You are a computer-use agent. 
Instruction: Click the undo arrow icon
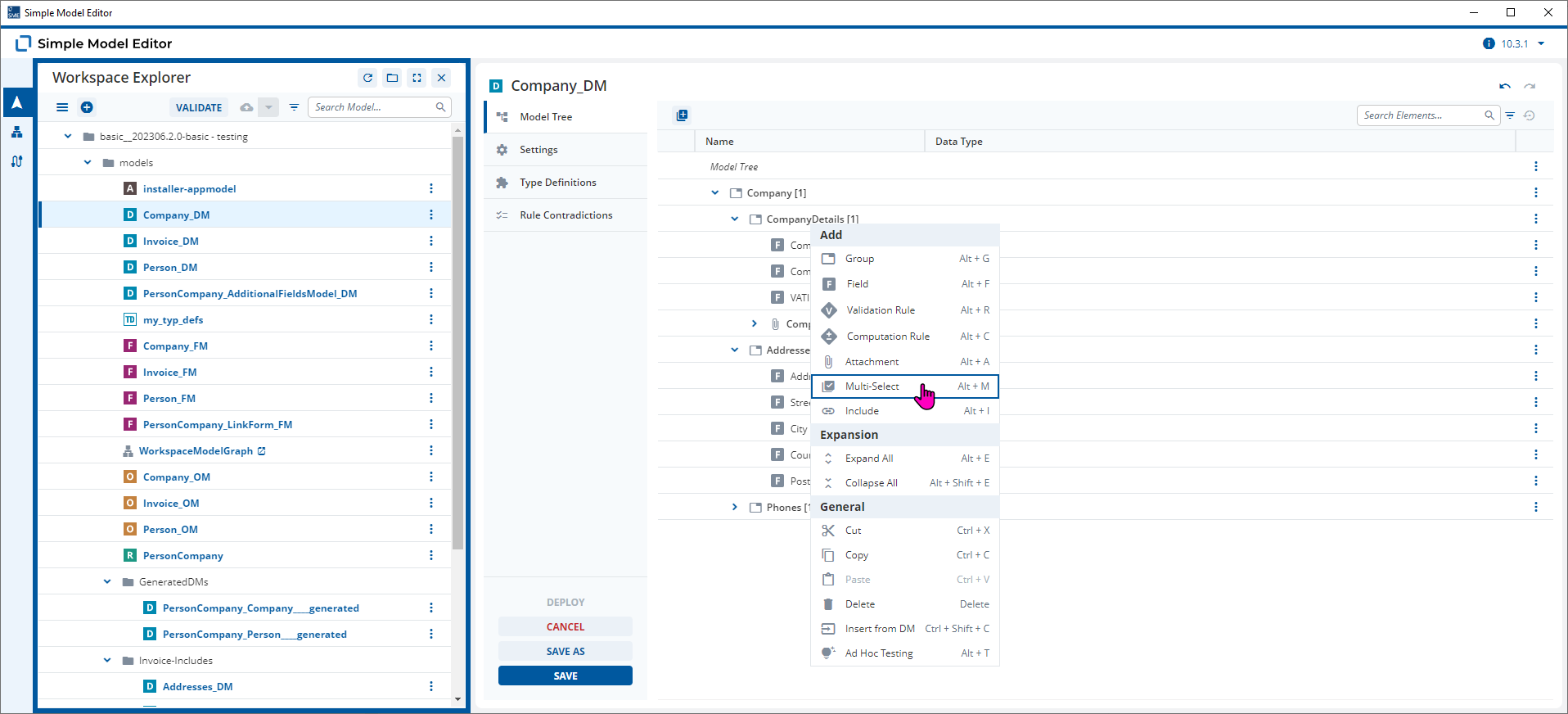tap(1505, 86)
